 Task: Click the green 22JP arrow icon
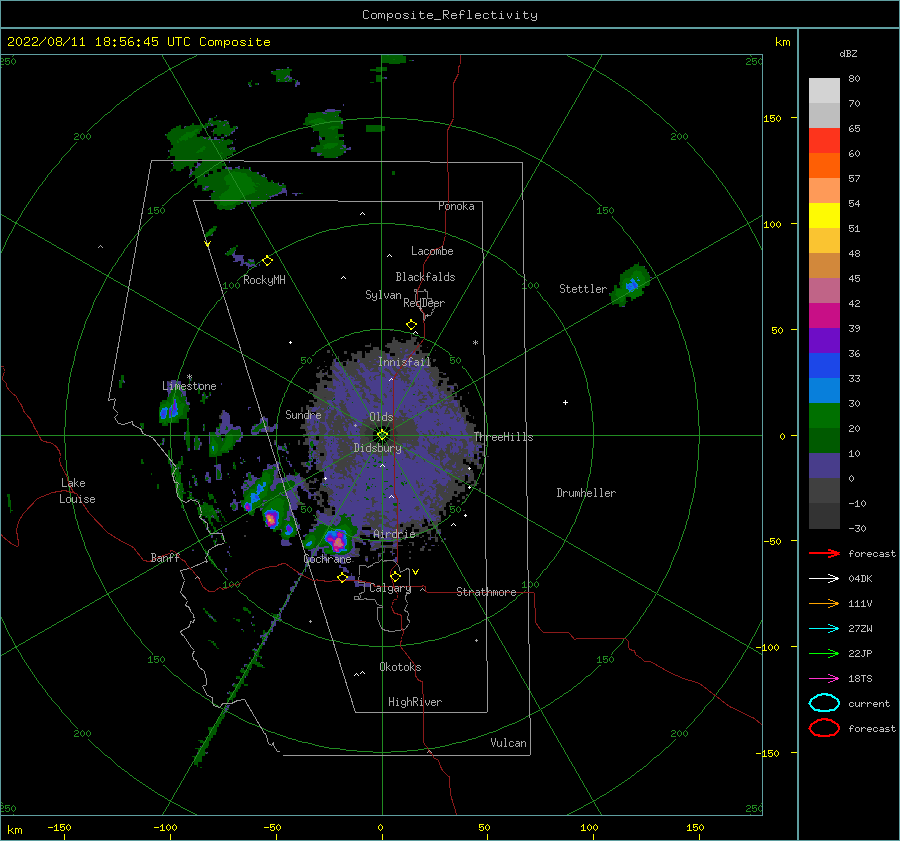coord(824,653)
